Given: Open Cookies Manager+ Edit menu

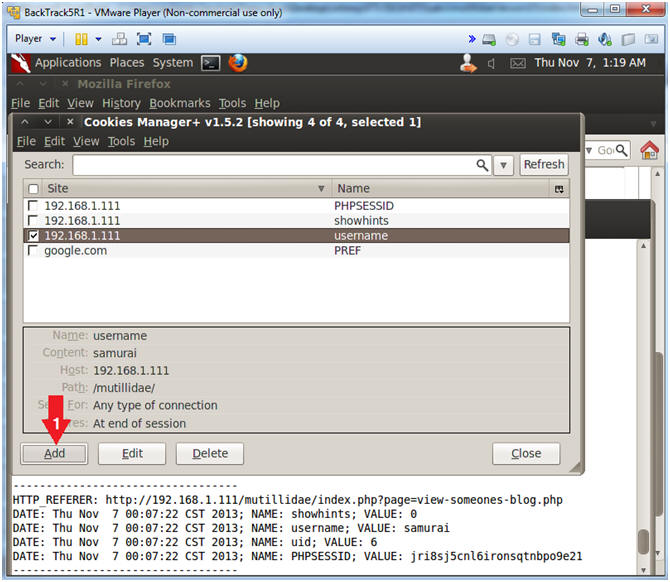Looking at the screenshot, I should (x=55, y=141).
